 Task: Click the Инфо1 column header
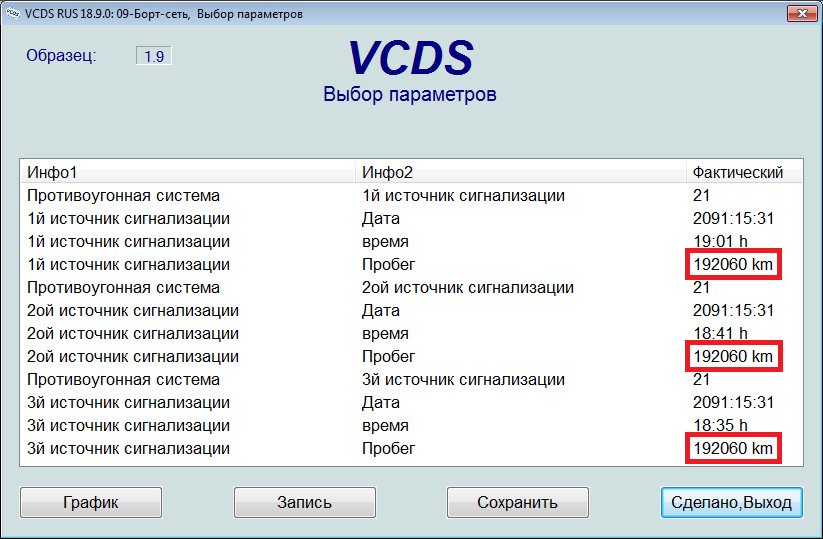tap(188, 172)
